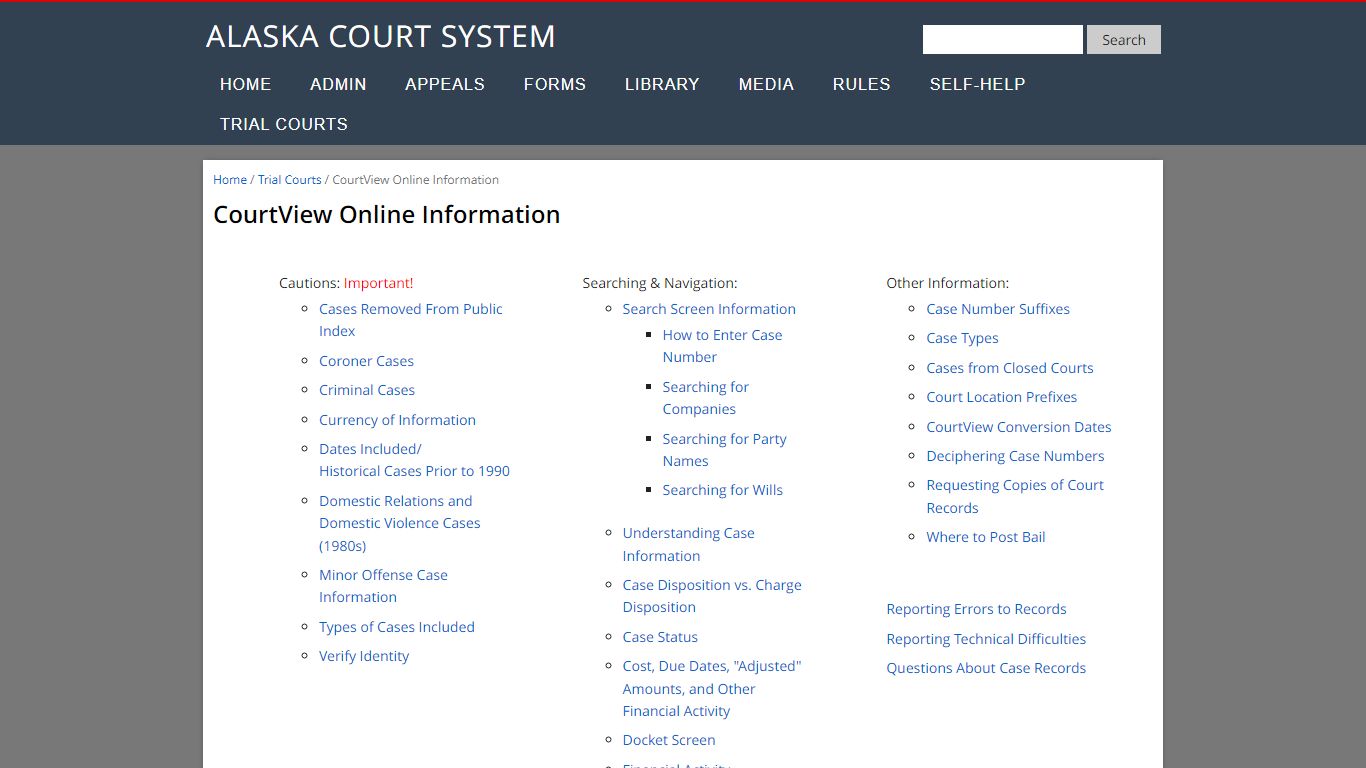Open the Case Status link

pos(660,637)
